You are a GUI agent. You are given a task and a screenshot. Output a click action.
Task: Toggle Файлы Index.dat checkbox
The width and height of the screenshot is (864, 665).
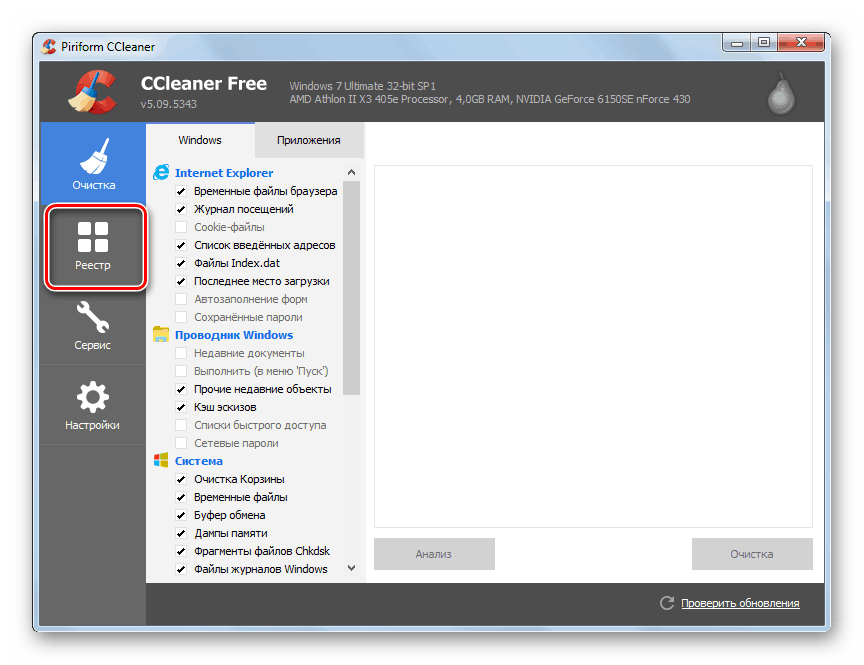(x=181, y=263)
